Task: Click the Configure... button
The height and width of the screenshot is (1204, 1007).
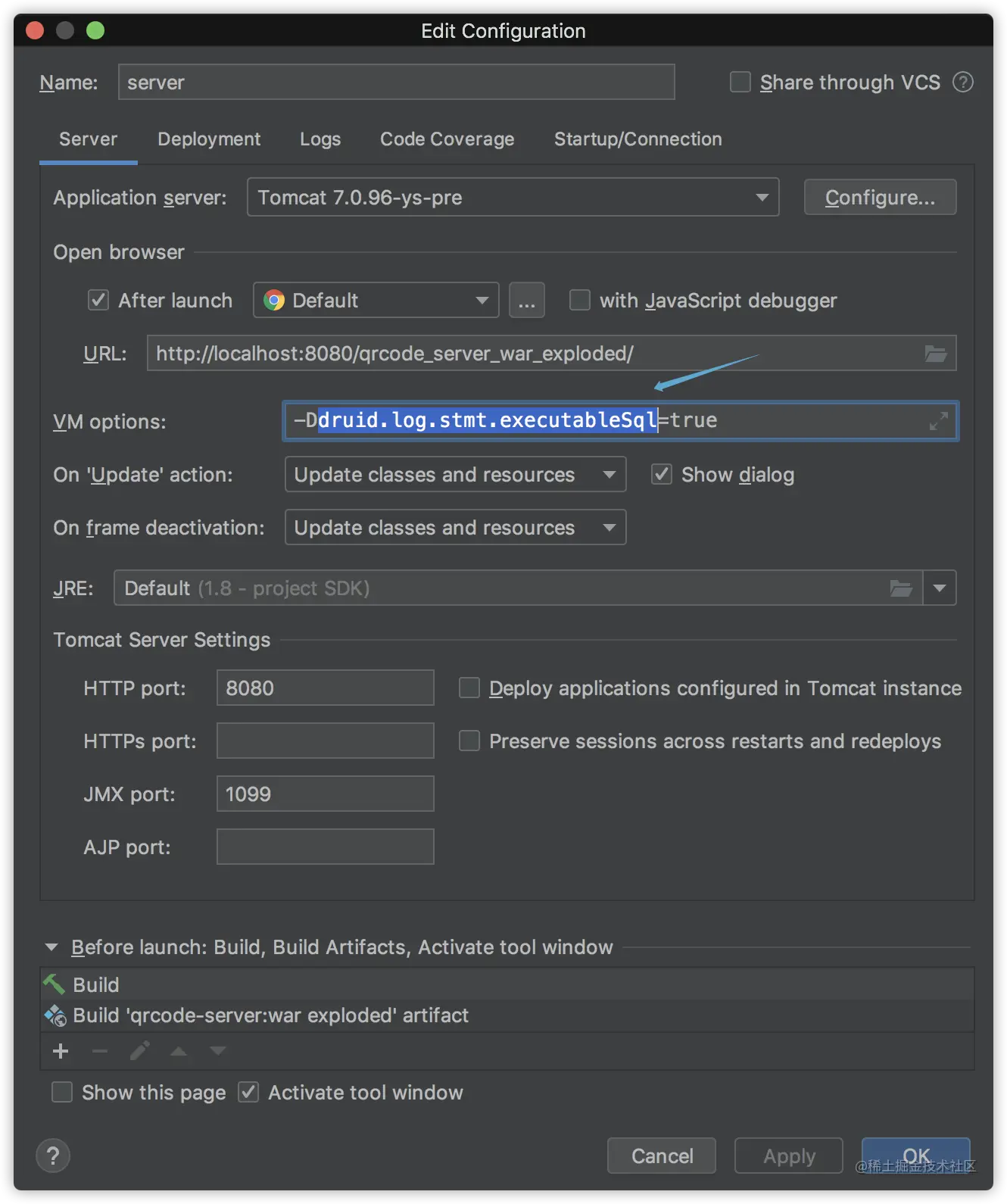Action: point(881,197)
